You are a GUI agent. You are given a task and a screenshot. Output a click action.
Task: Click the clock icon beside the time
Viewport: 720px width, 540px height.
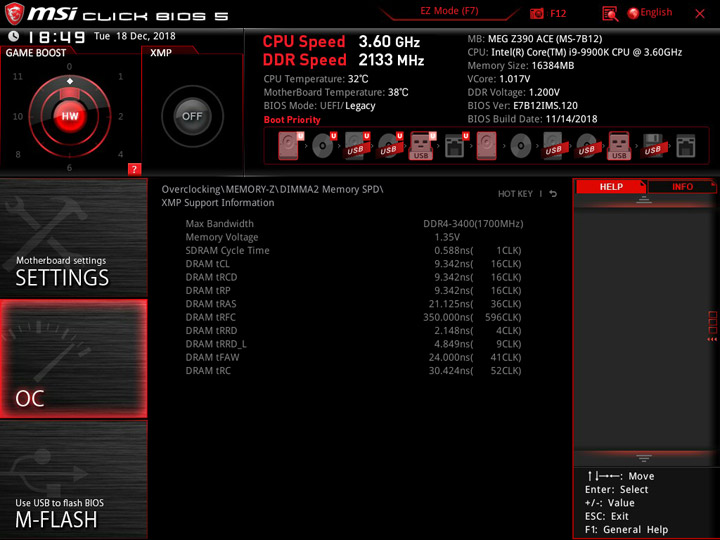pos(14,36)
